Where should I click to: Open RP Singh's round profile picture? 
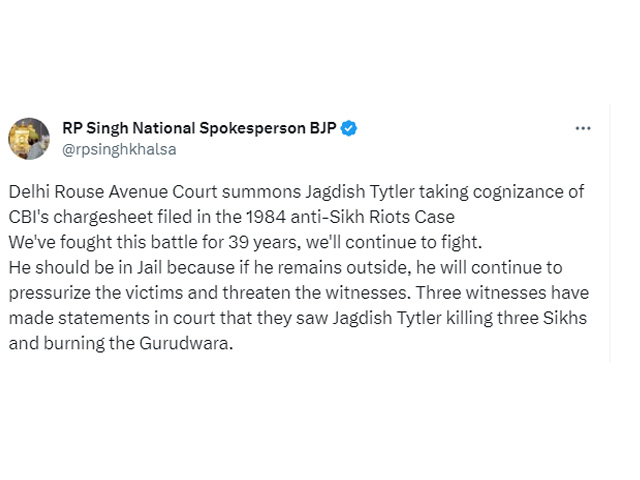pyautogui.click(x=29, y=139)
